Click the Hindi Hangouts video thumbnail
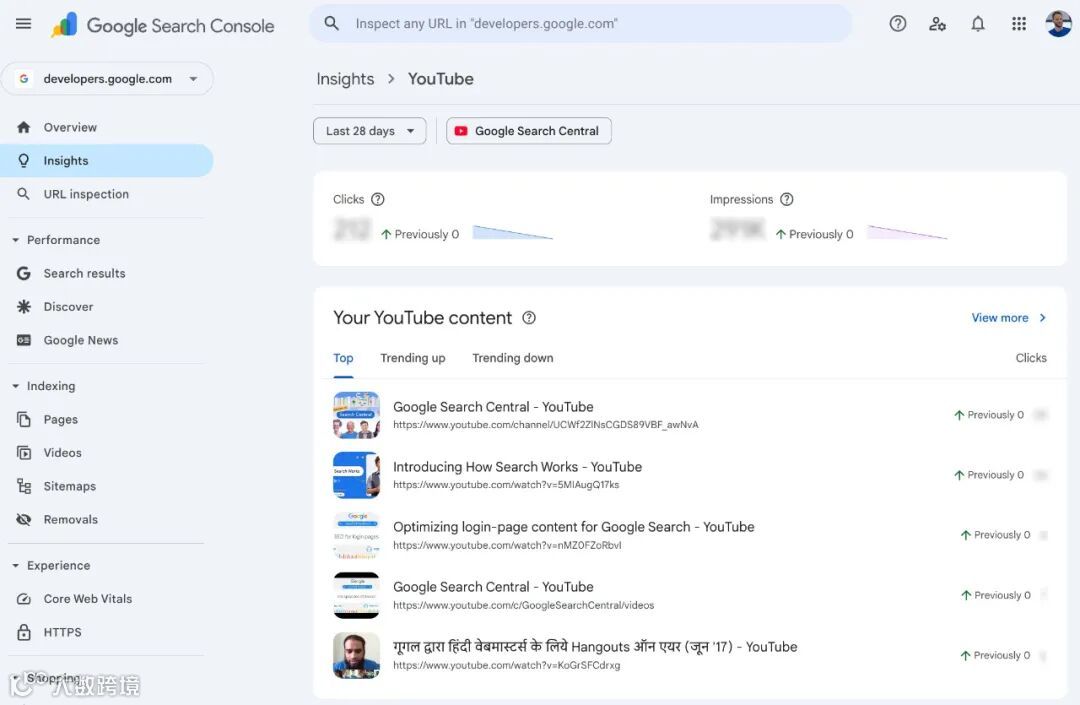The height and width of the screenshot is (705, 1080). click(356, 655)
